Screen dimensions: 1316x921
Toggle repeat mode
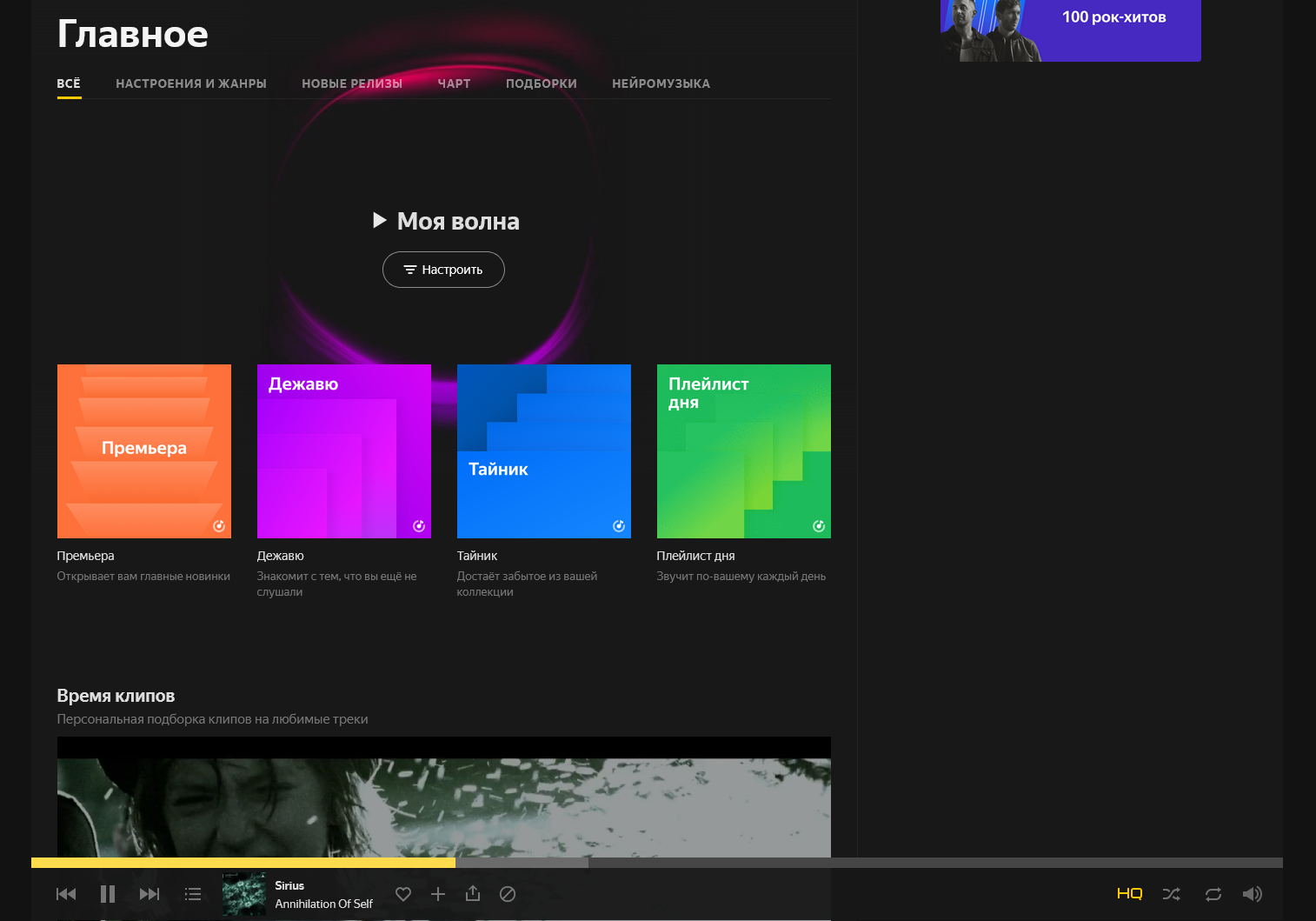1213,894
